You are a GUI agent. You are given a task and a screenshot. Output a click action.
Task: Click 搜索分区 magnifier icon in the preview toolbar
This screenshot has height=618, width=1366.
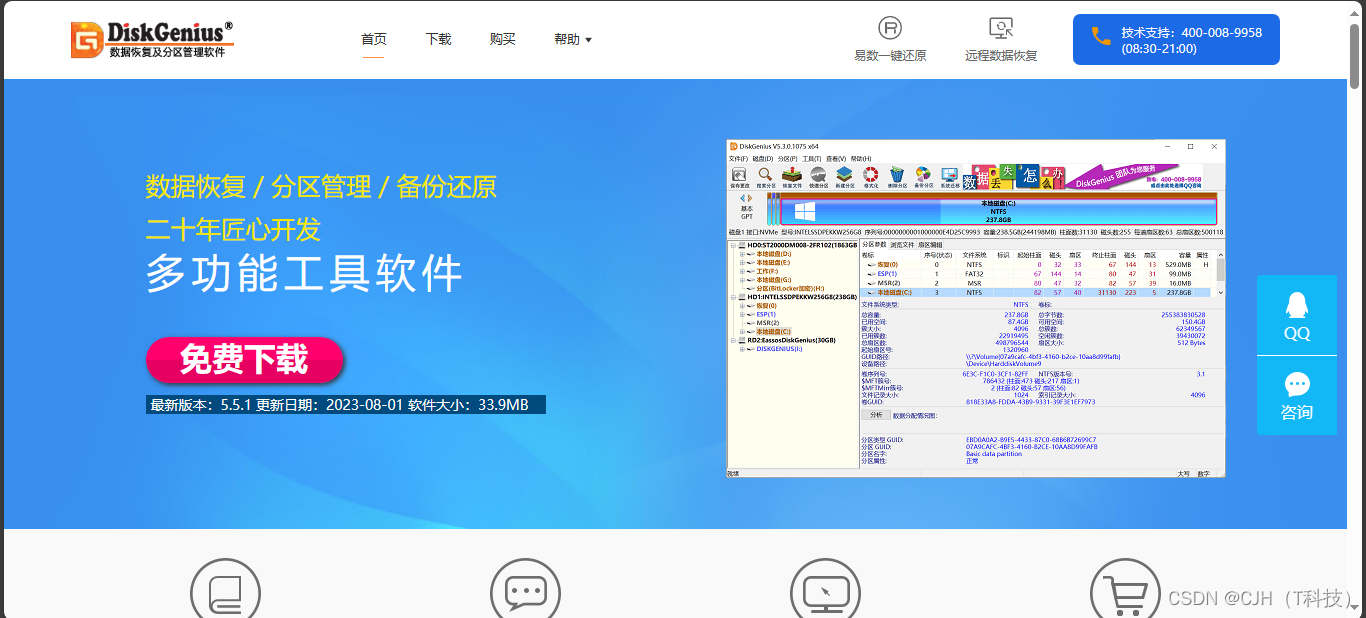[x=765, y=178]
